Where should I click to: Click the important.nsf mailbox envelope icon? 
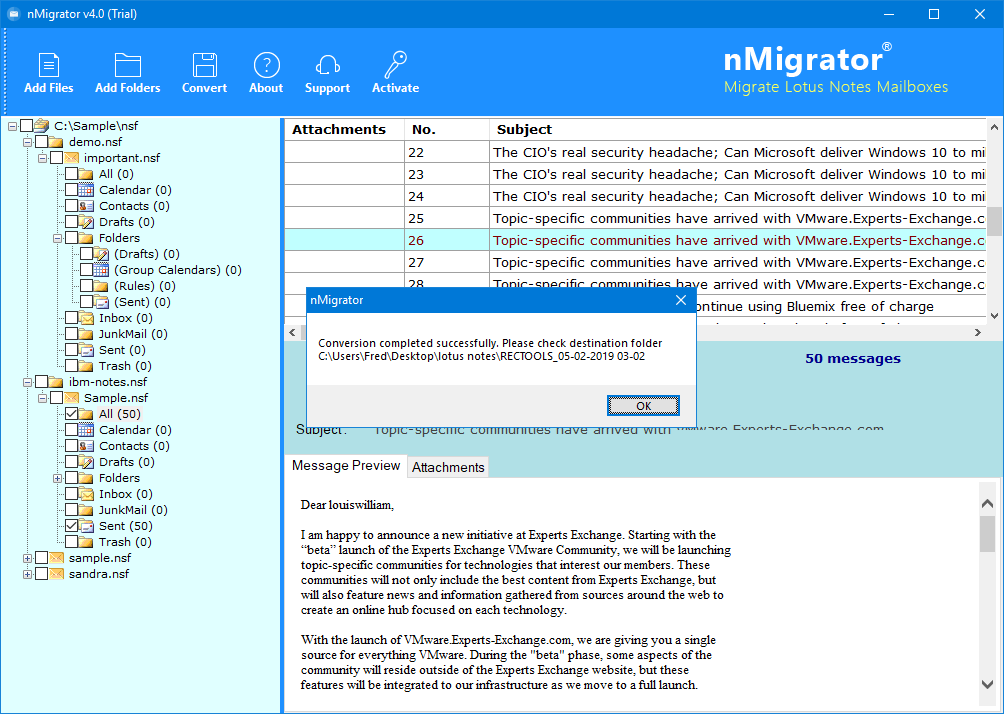(72, 158)
